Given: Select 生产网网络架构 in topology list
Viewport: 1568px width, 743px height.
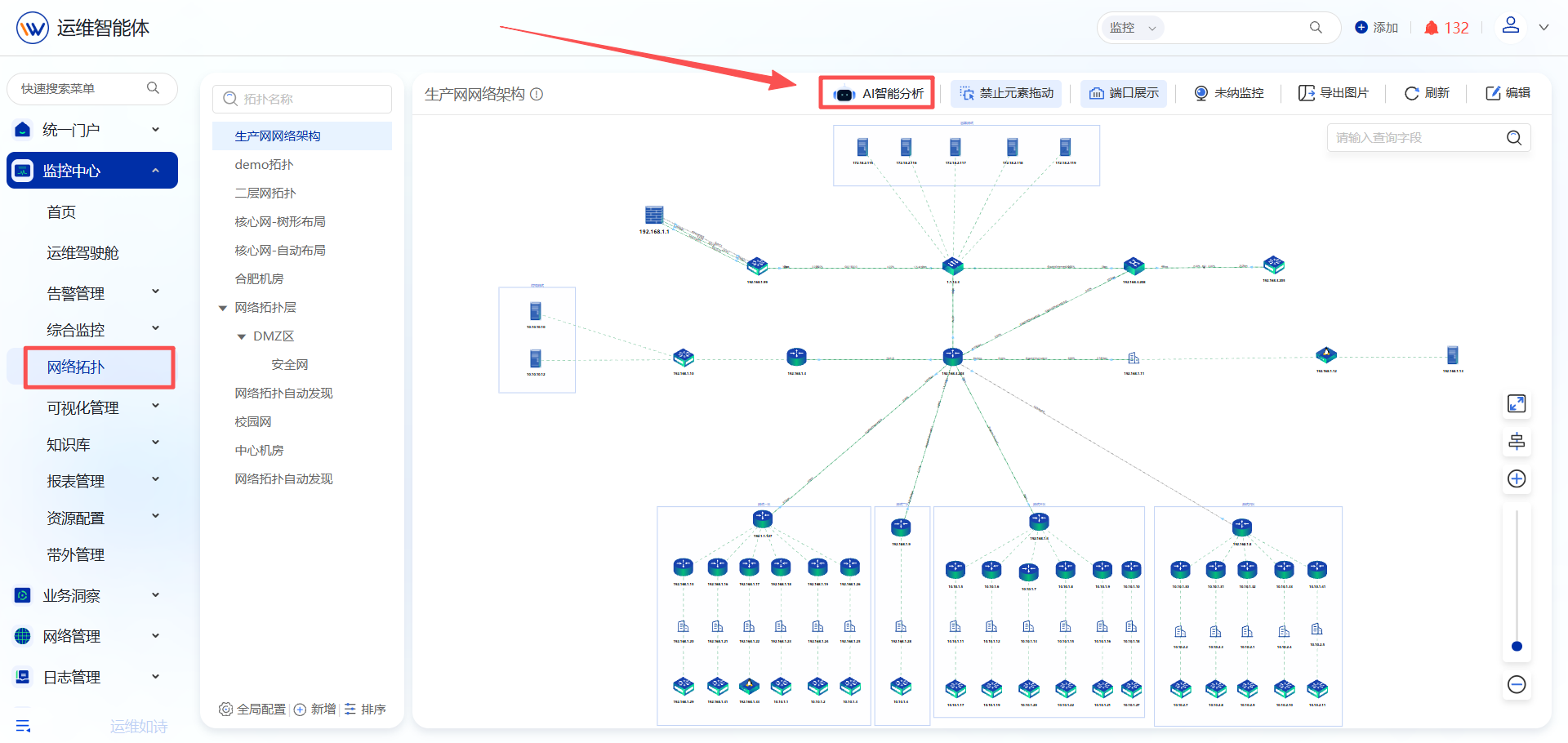Looking at the screenshot, I should (x=302, y=136).
